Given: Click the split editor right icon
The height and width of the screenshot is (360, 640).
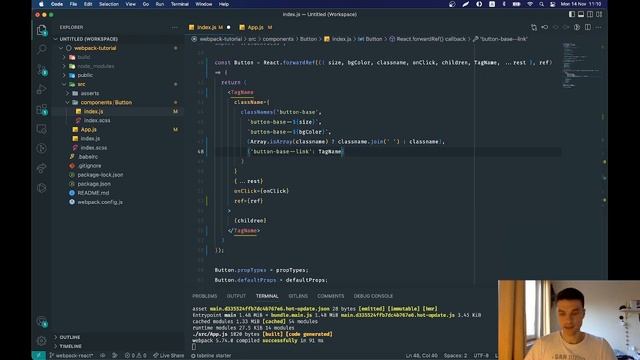Looking at the screenshot, I should point(588,27).
